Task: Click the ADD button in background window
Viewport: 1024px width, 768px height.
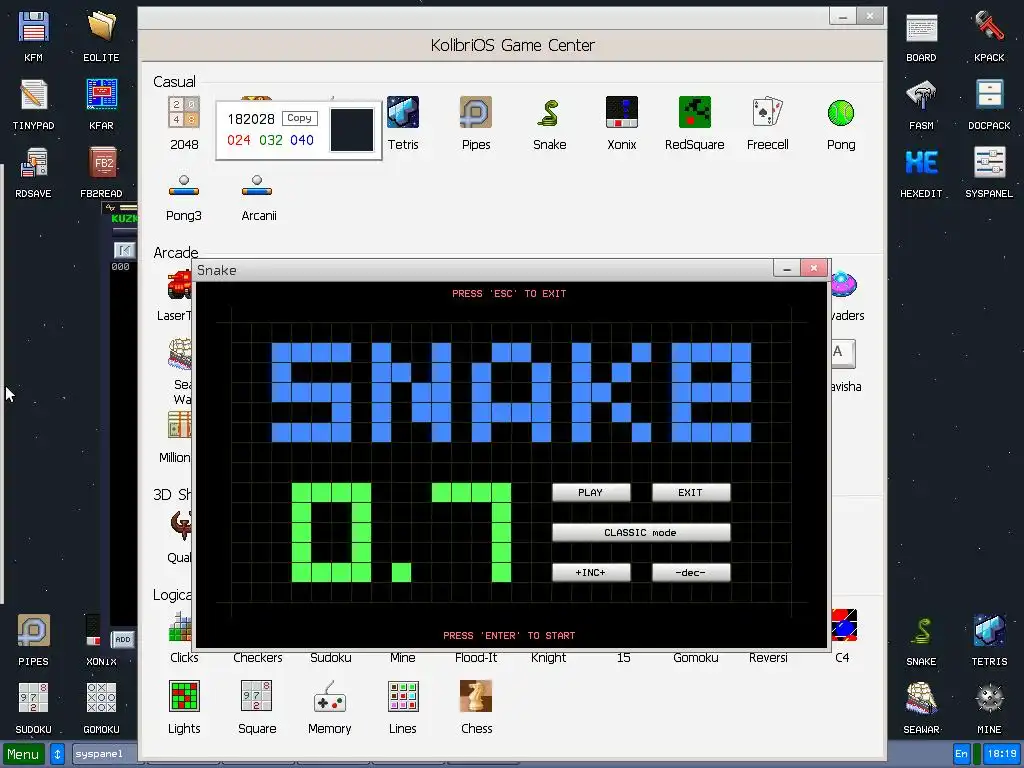Action: coord(123,639)
